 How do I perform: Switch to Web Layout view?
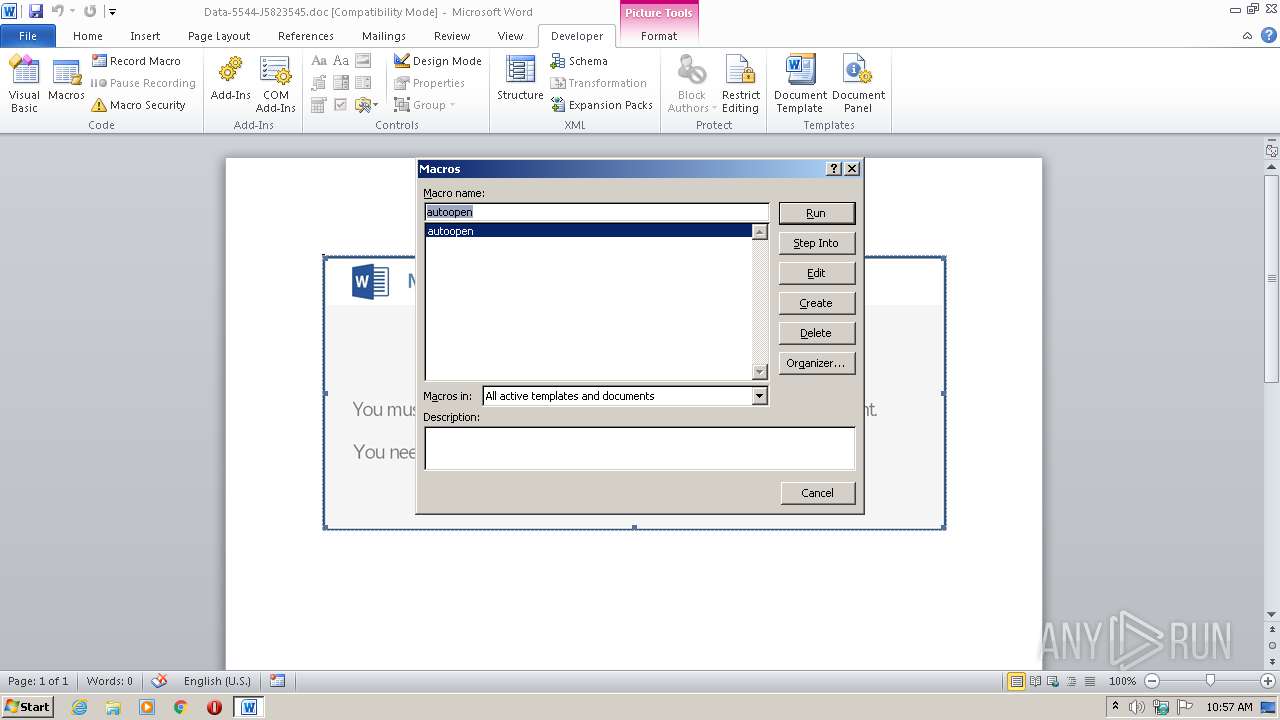coord(1052,681)
